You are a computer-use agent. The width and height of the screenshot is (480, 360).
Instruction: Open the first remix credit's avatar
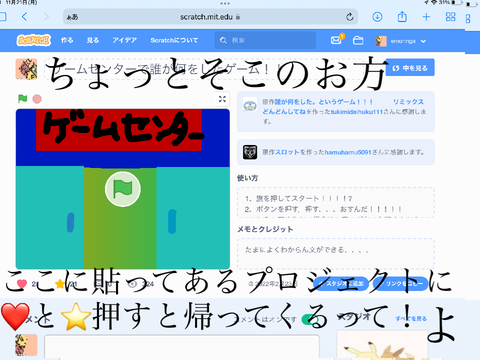(x=250, y=105)
